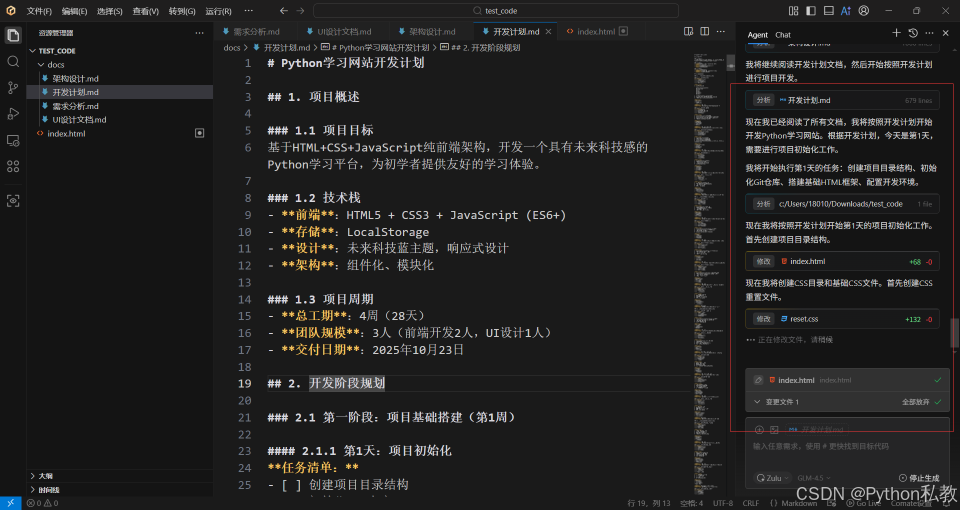Click the errors and warnings indicator in status bar
Screen dimensions: 960x510
point(42,503)
